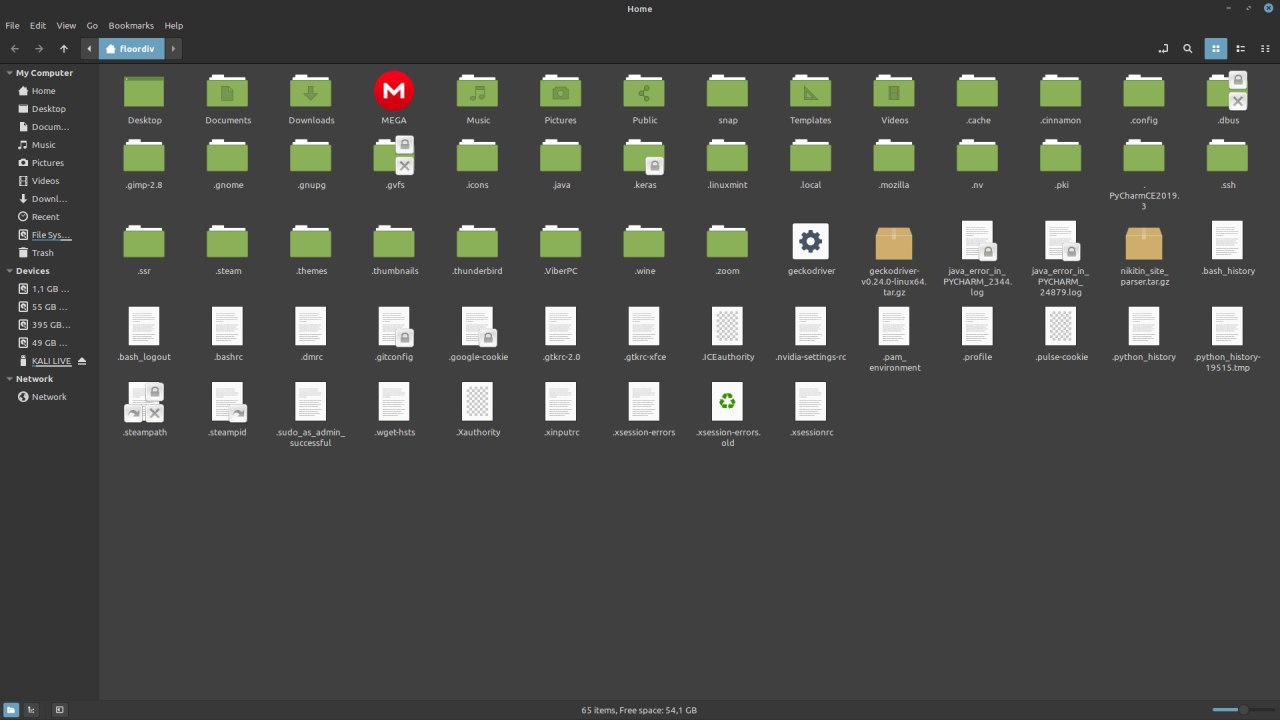Screen dimensions: 1280x720
Task: Open the Bookmarks menu
Action: click(x=132, y=25)
